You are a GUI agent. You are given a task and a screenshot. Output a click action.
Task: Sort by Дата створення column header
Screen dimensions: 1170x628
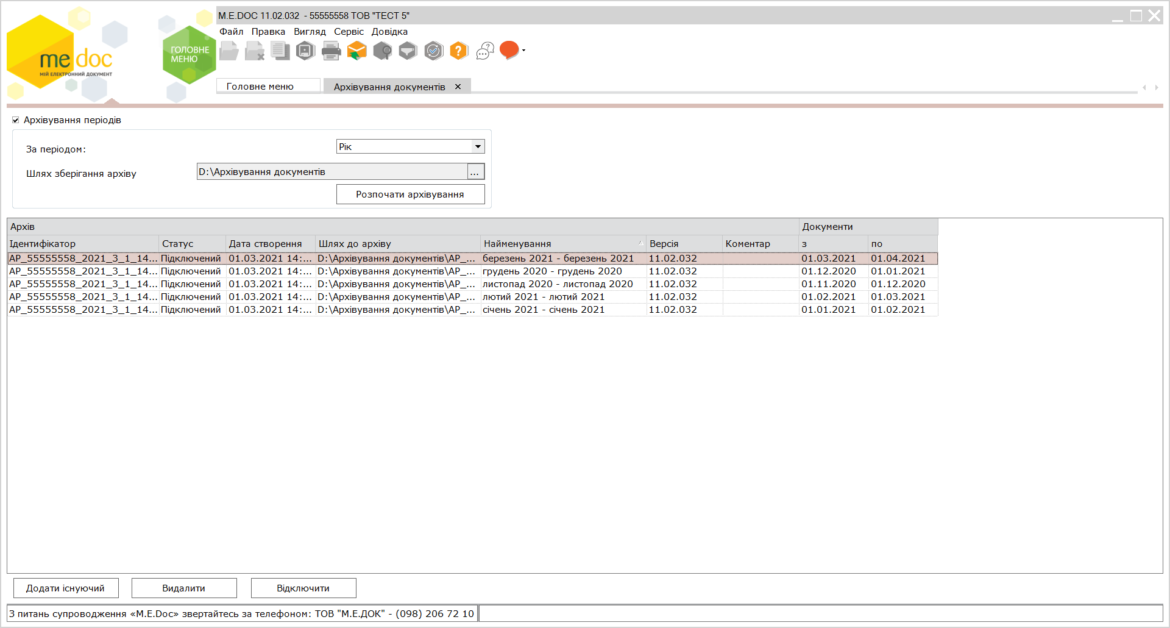tap(270, 244)
